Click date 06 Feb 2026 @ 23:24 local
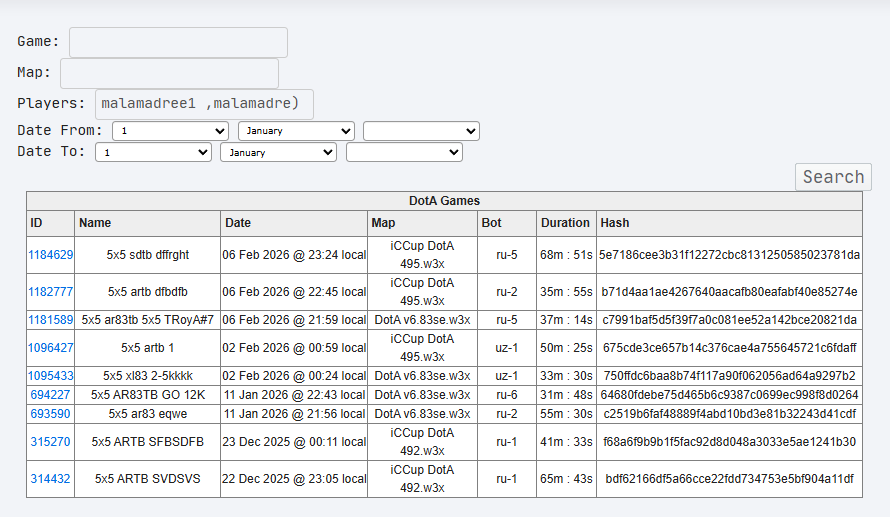The image size is (890, 517). [x=294, y=255]
